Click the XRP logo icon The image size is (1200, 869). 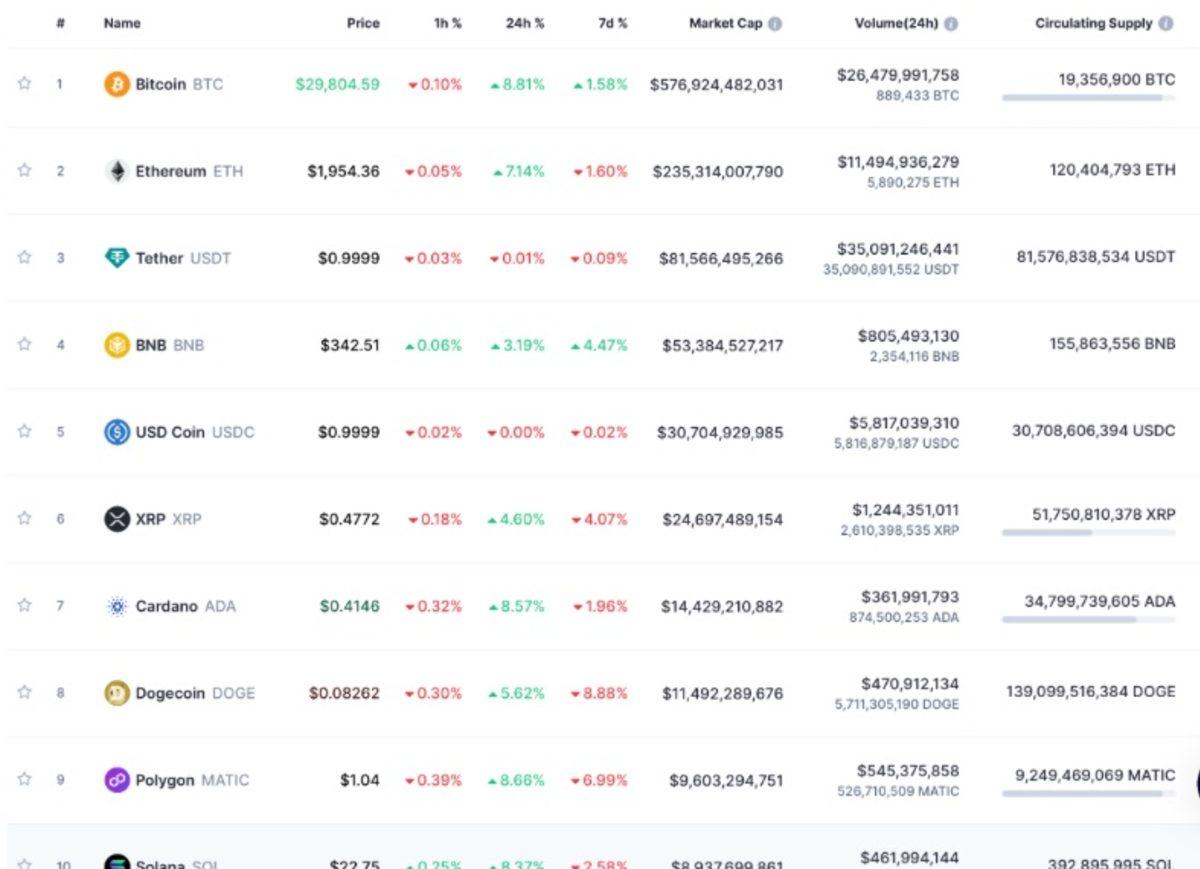[117, 519]
